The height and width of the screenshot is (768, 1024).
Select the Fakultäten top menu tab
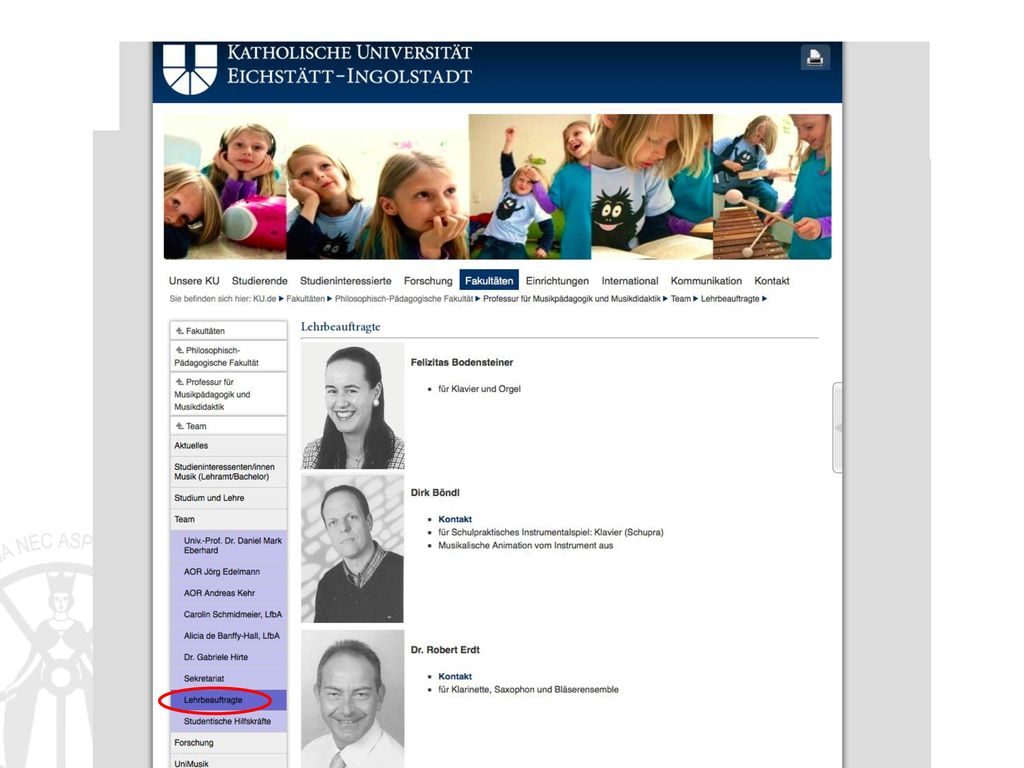(489, 280)
